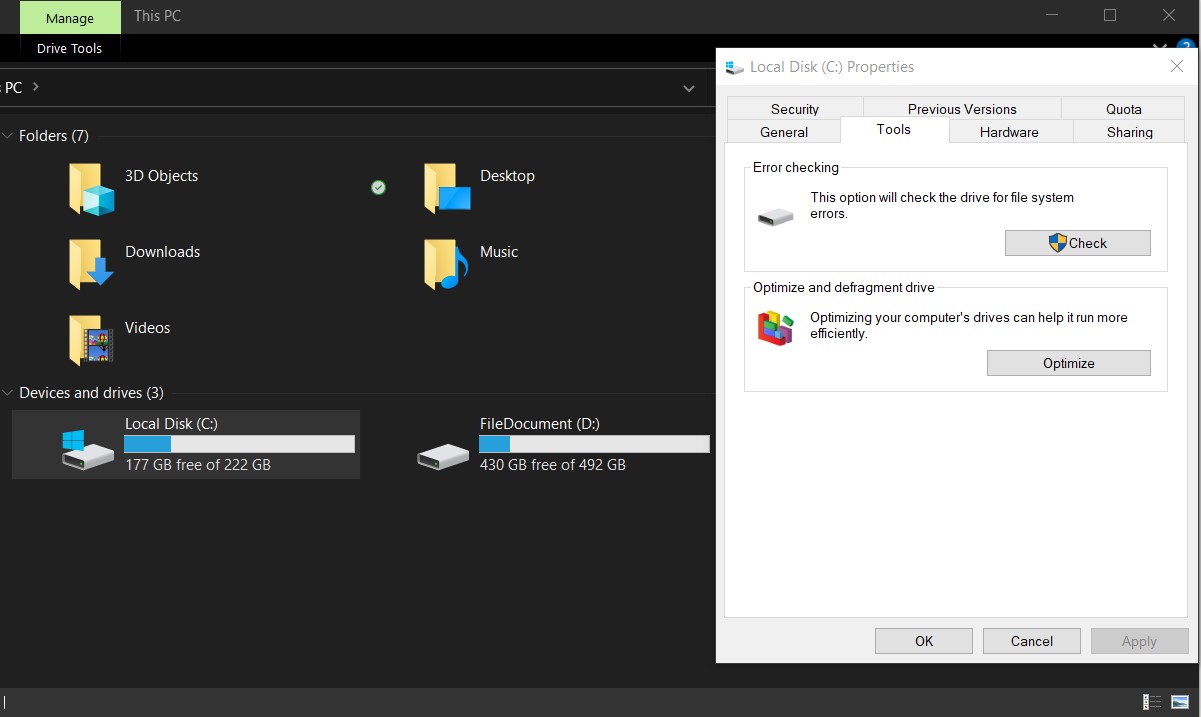
Task: Click the Local Disk (C:) drive icon
Action: [88, 448]
